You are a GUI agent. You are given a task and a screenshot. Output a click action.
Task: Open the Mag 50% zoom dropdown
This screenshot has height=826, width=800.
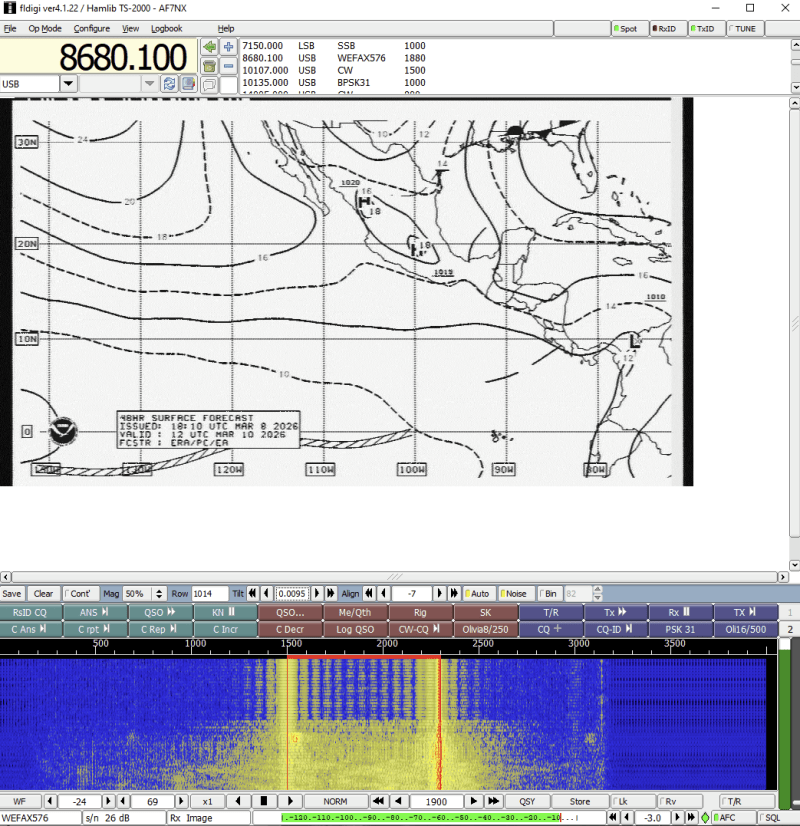[x=159, y=594]
